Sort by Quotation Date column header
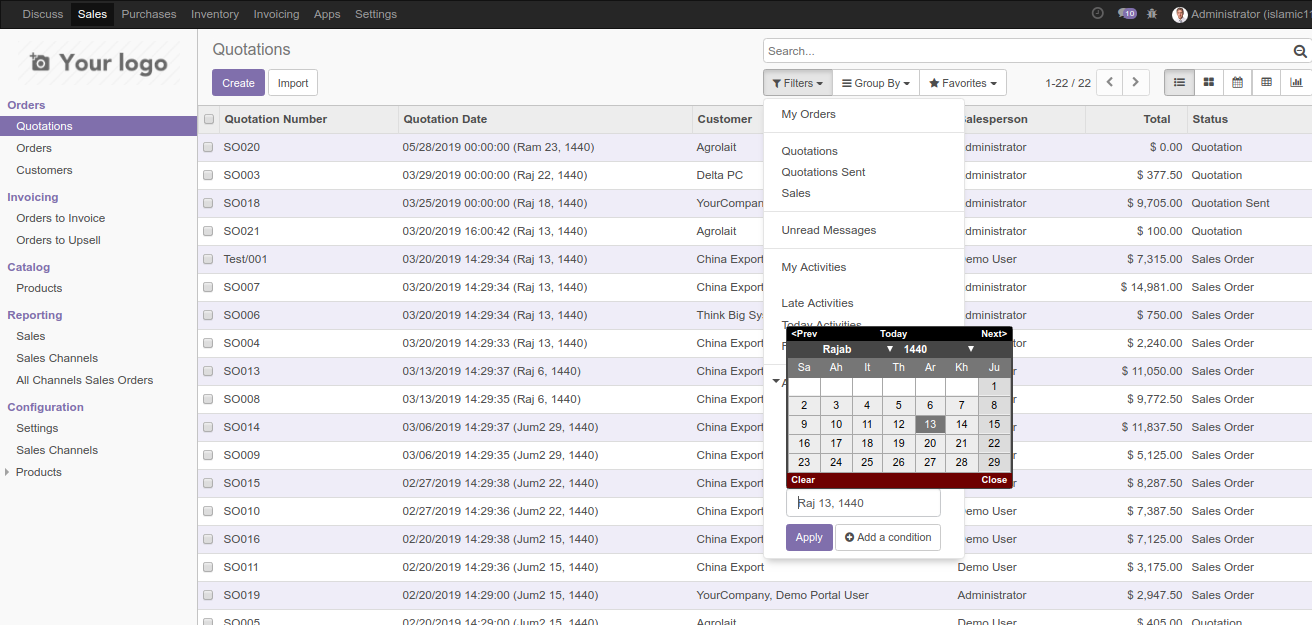The image size is (1312, 625). click(545, 119)
